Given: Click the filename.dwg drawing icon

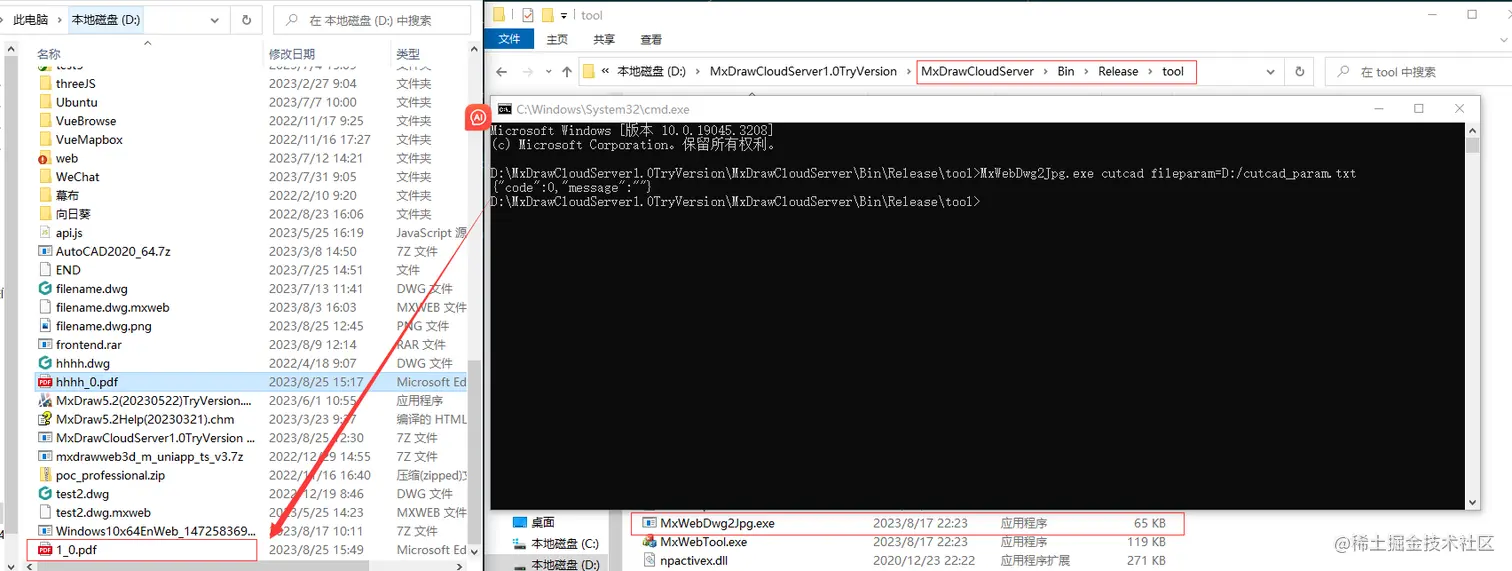Looking at the screenshot, I should click(45, 289).
